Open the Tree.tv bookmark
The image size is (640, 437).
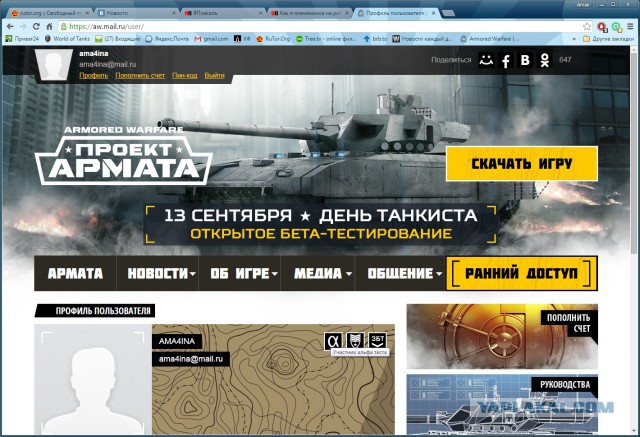point(326,39)
